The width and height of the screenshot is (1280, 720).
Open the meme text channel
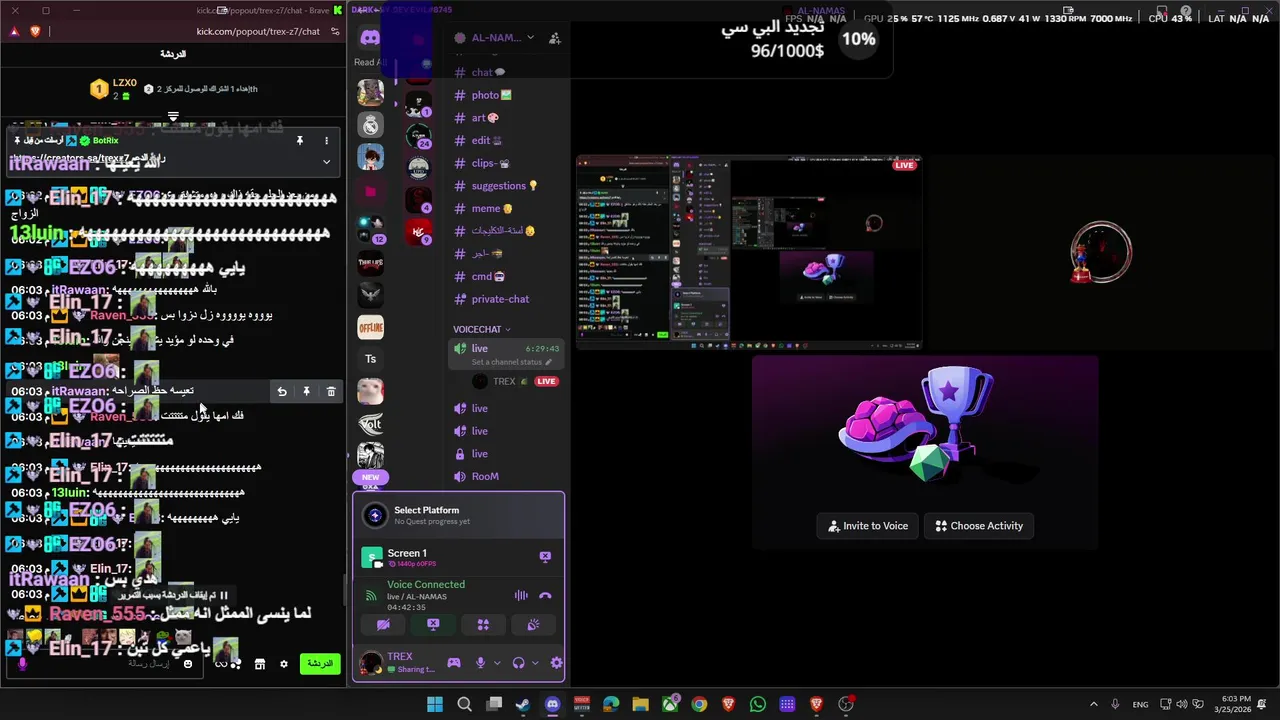492,208
